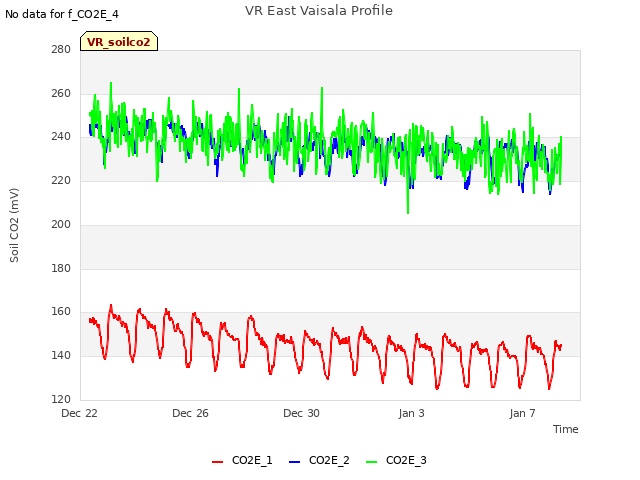Click the 'No data for f_CO2E_4' message
640x480 pixels.
click(x=62, y=14)
